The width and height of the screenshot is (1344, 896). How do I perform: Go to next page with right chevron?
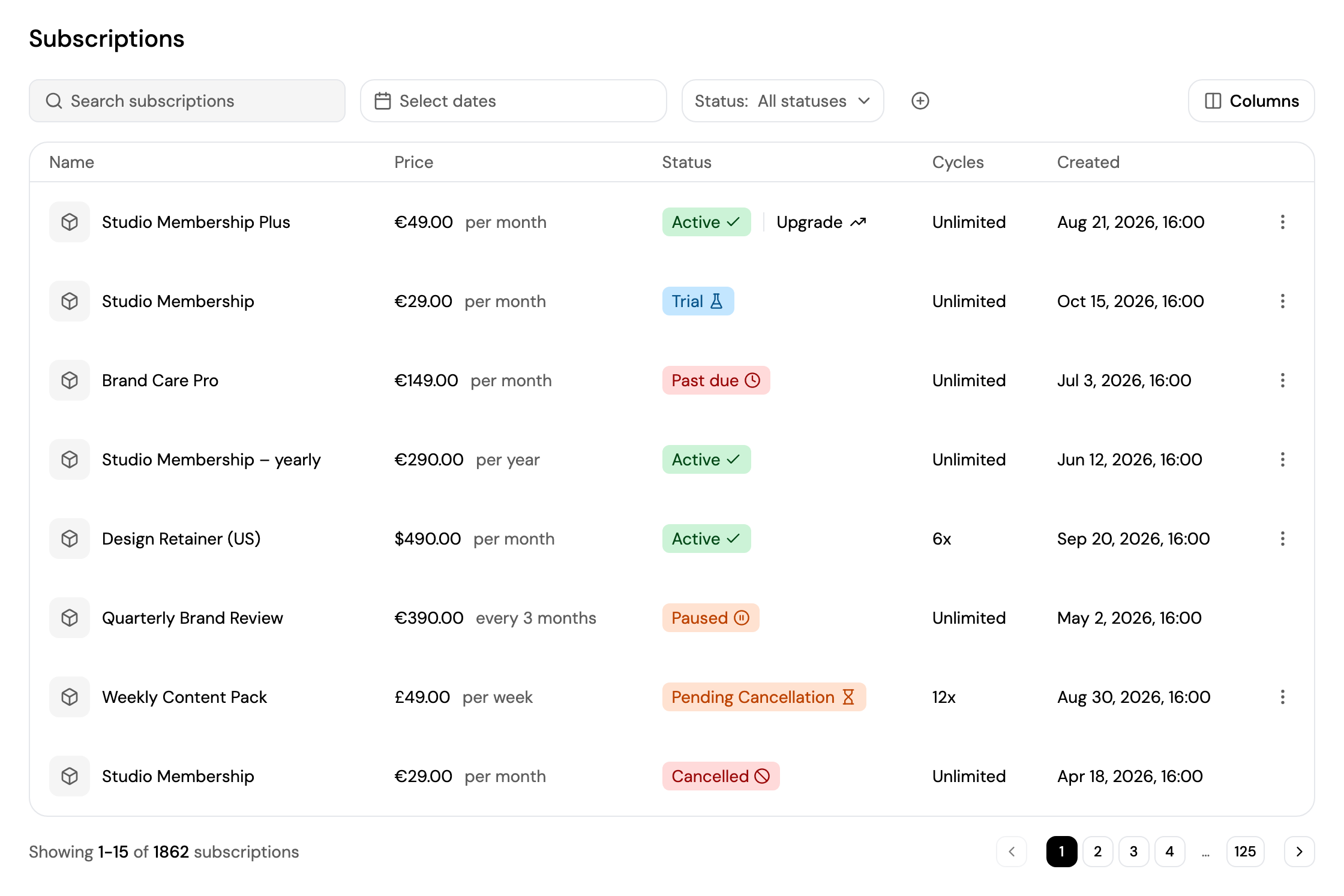[1299, 852]
